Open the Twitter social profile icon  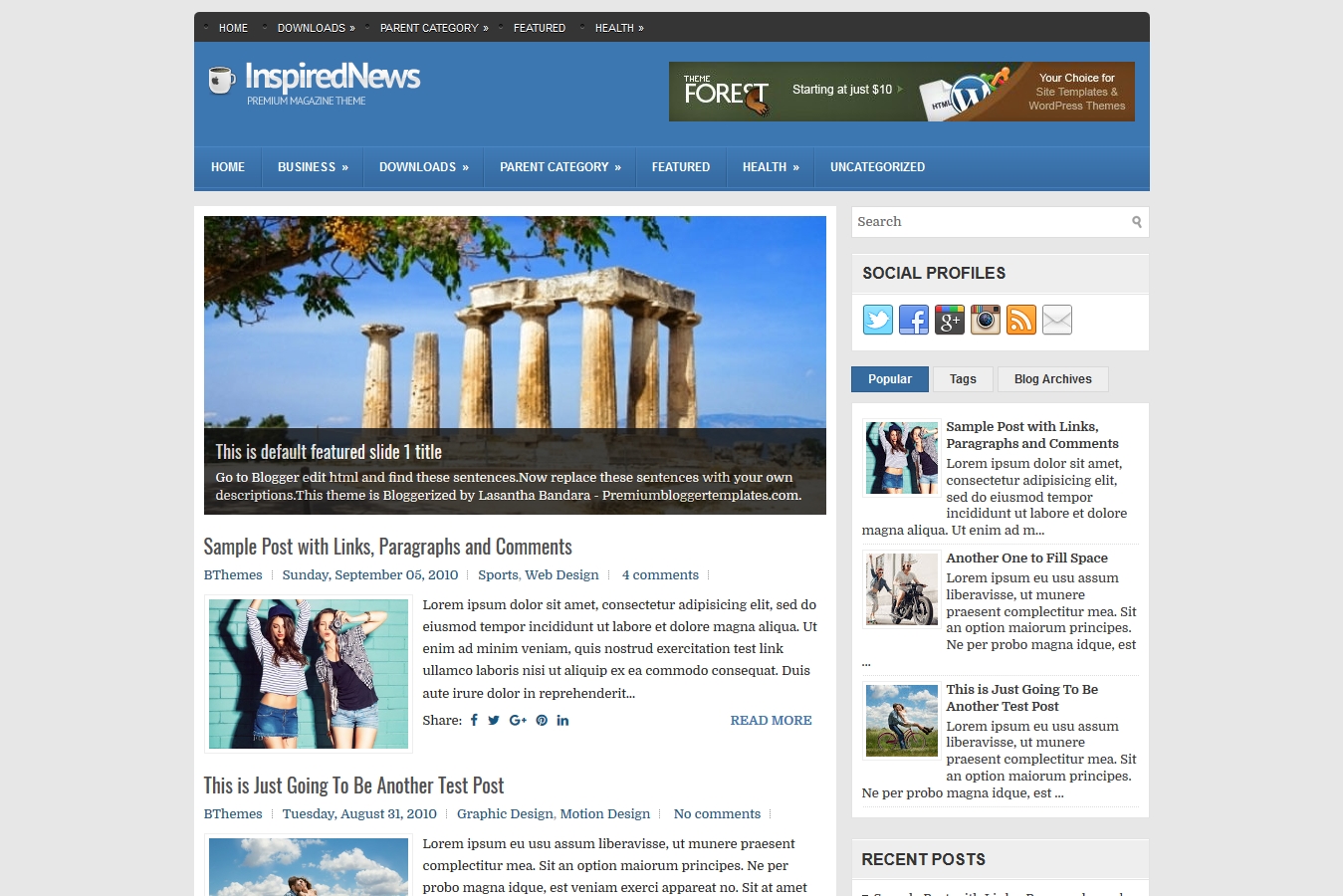tap(878, 320)
